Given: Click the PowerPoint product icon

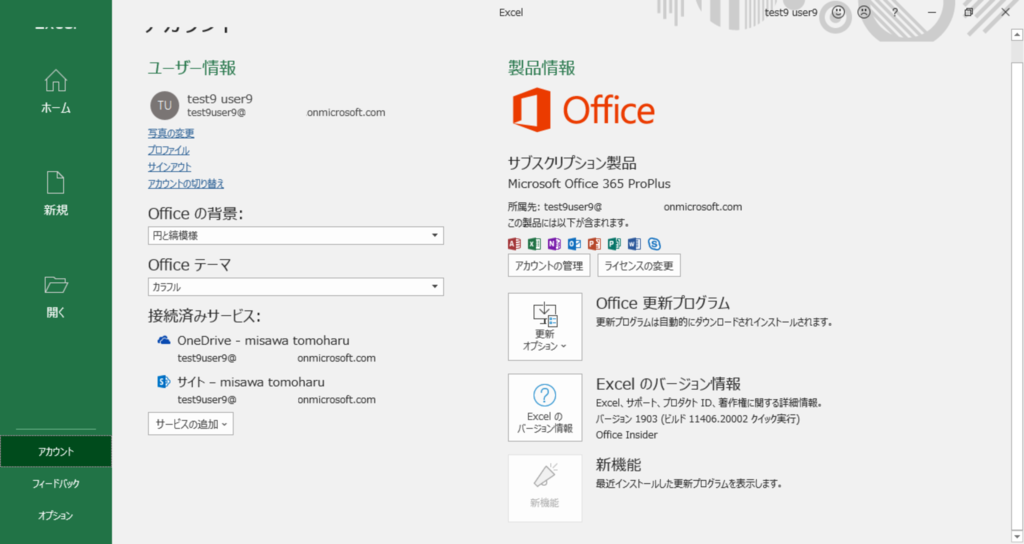Looking at the screenshot, I should (594, 244).
